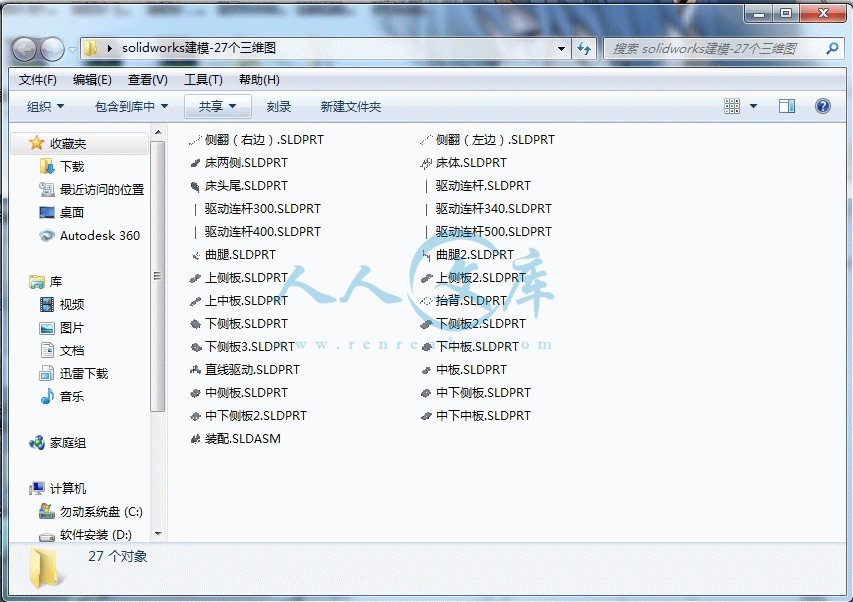Click the blue help question mark icon
Viewport: 853px width, 602px height.
coord(823,106)
